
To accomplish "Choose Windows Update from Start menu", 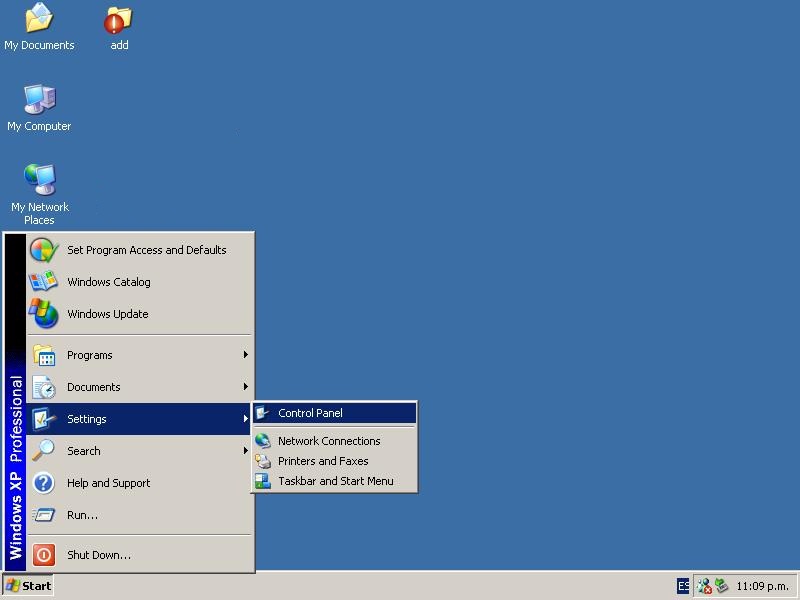I will (x=140, y=314).
